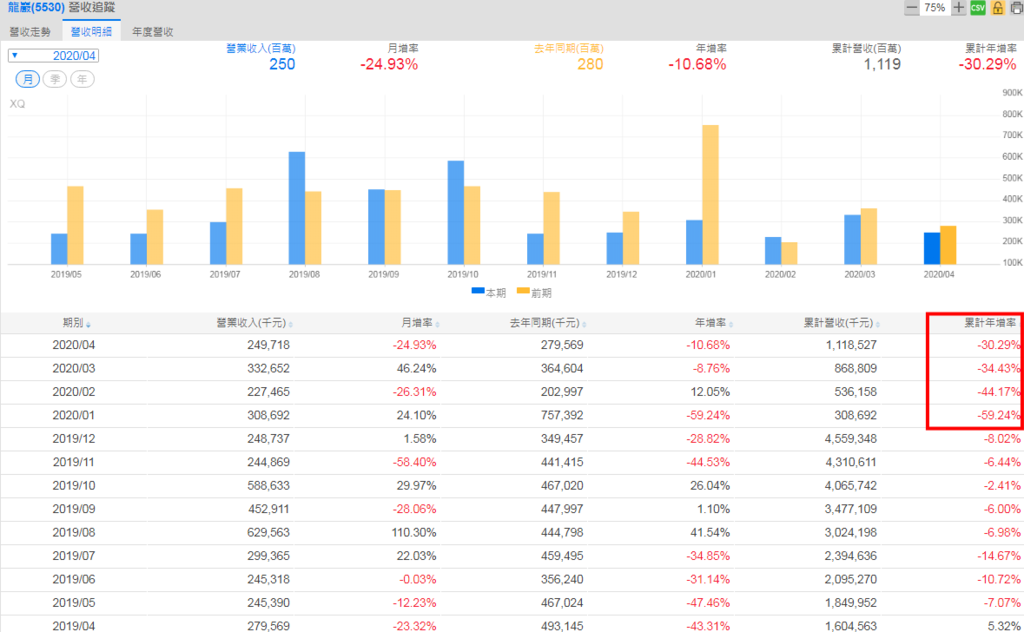The width and height of the screenshot is (1024, 632).
Task: Select the dark blue 2020/04 chart bar
Action: tap(932, 248)
